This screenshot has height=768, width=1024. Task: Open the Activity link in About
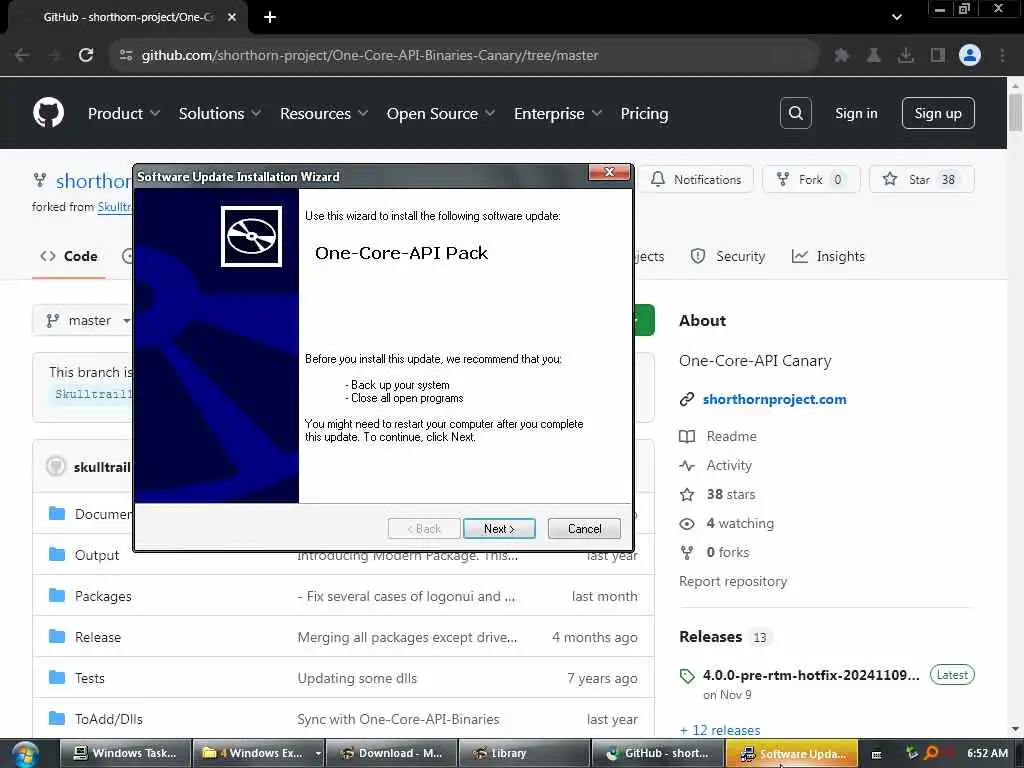729,465
